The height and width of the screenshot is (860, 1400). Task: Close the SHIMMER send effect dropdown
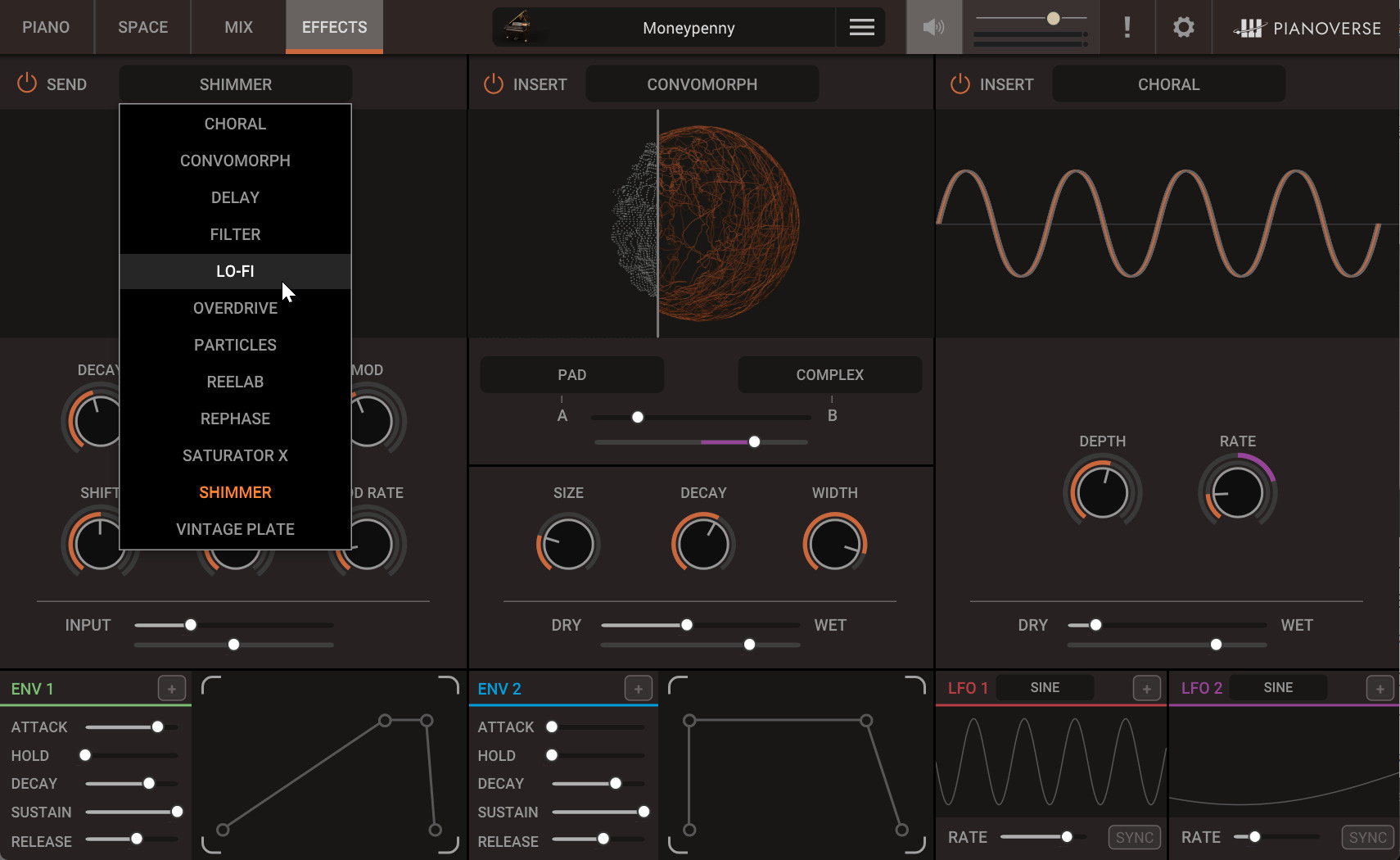point(236,84)
